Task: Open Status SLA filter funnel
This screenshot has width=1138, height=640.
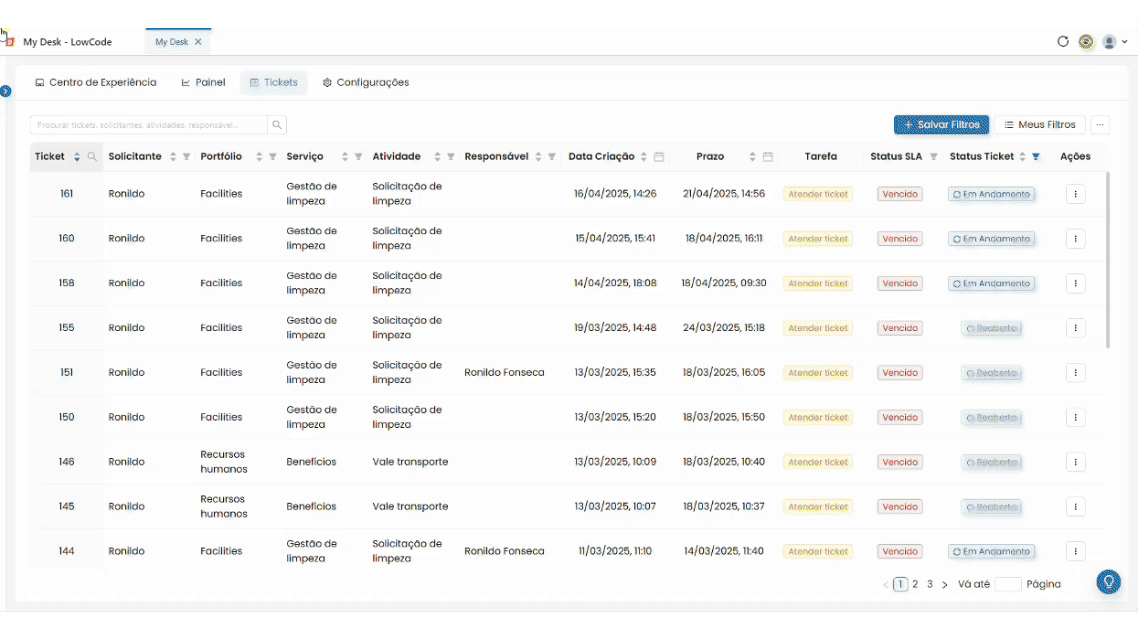Action: tap(933, 157)
